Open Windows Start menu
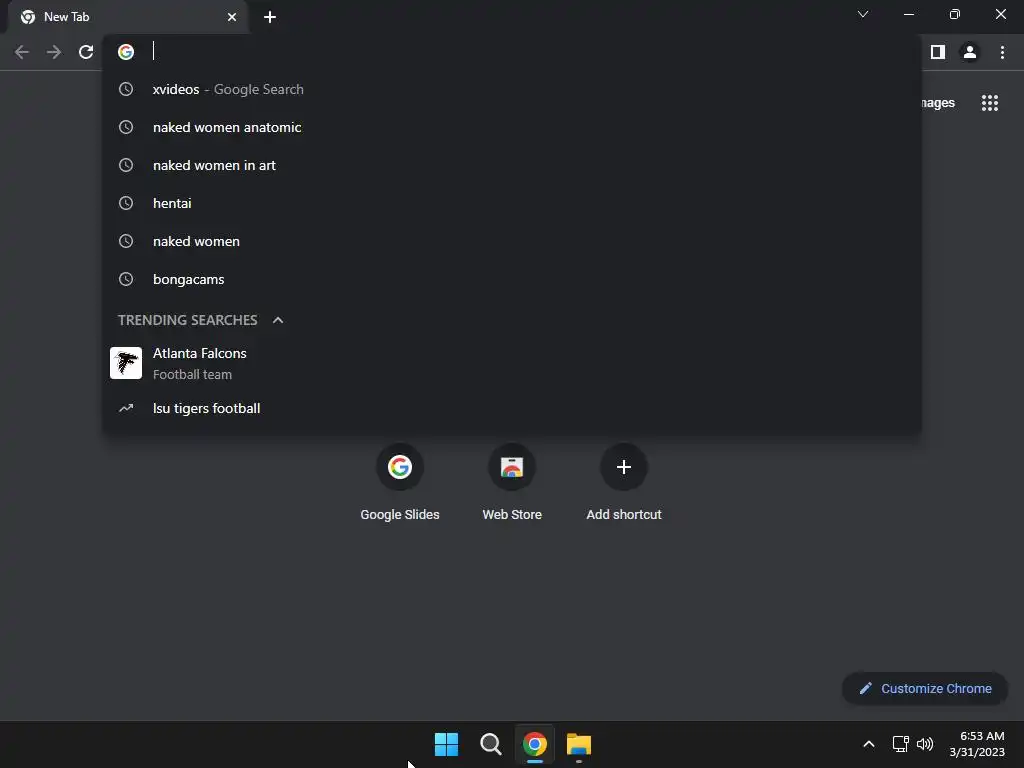 coord(447,744)
